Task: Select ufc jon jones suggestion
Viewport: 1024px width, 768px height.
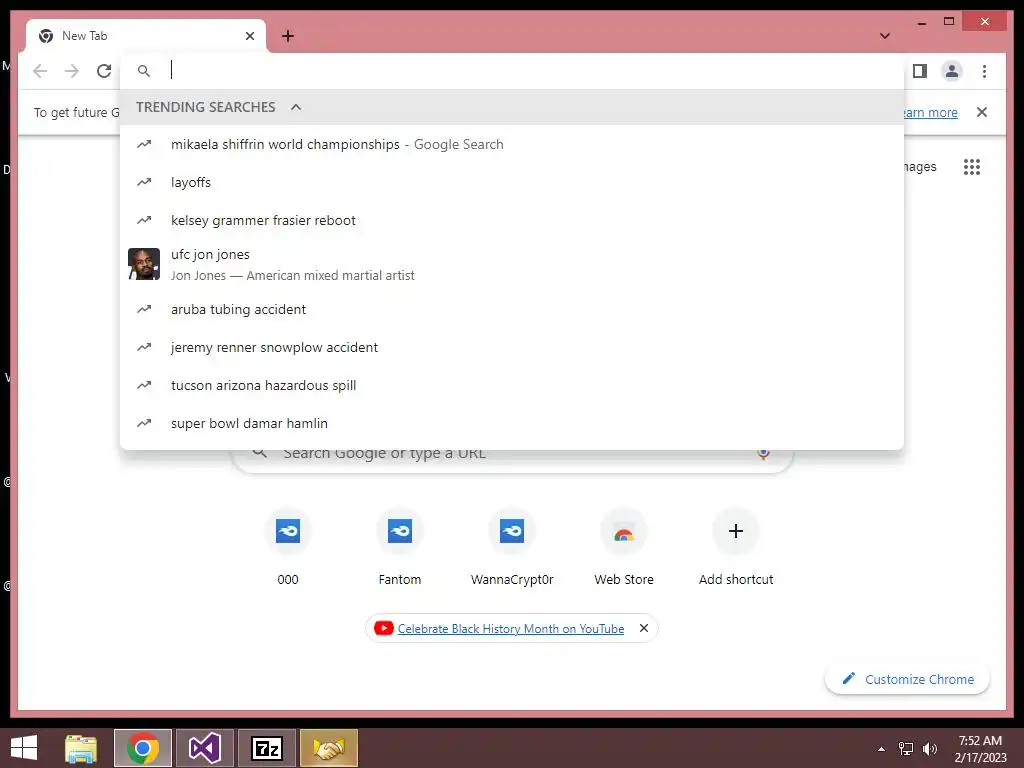Action: click(x=512, y=264)
